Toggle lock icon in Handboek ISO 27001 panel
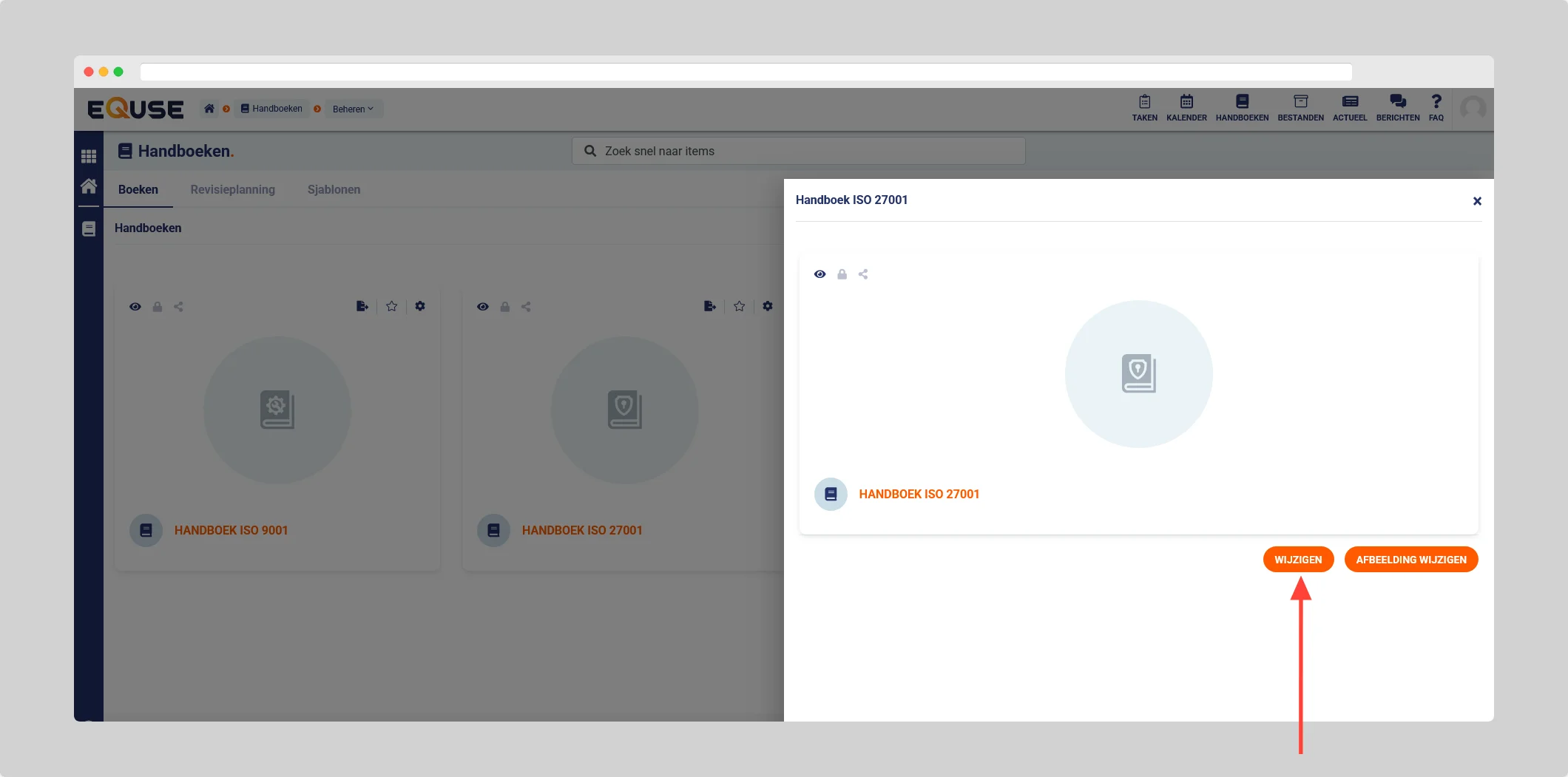Screen dimensions: 1568x777 point(842,274)
